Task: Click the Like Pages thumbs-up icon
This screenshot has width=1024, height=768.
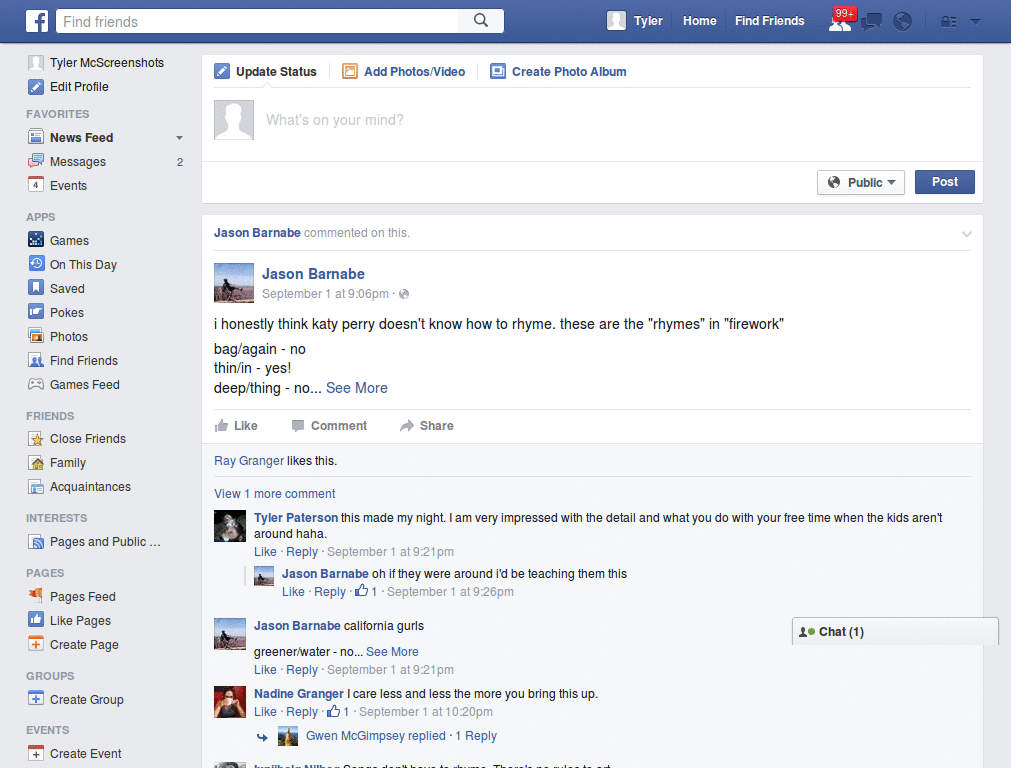Action: pos(36,620)
